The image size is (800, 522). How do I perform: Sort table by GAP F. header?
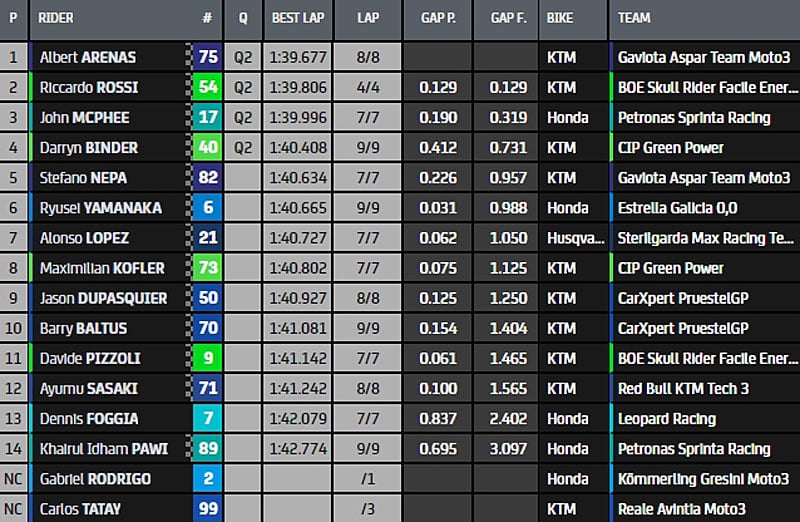pos(507,19)
